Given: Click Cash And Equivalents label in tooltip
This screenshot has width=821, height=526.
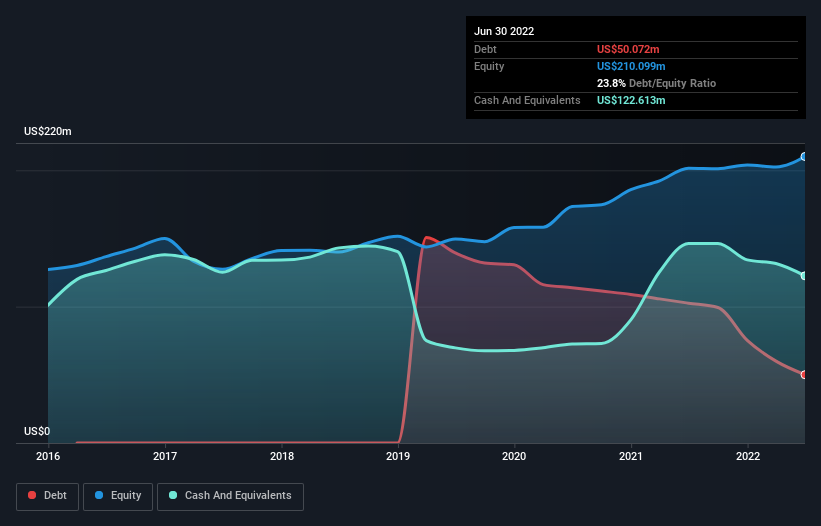Looking at the screenshot, I should coord(527,100).
